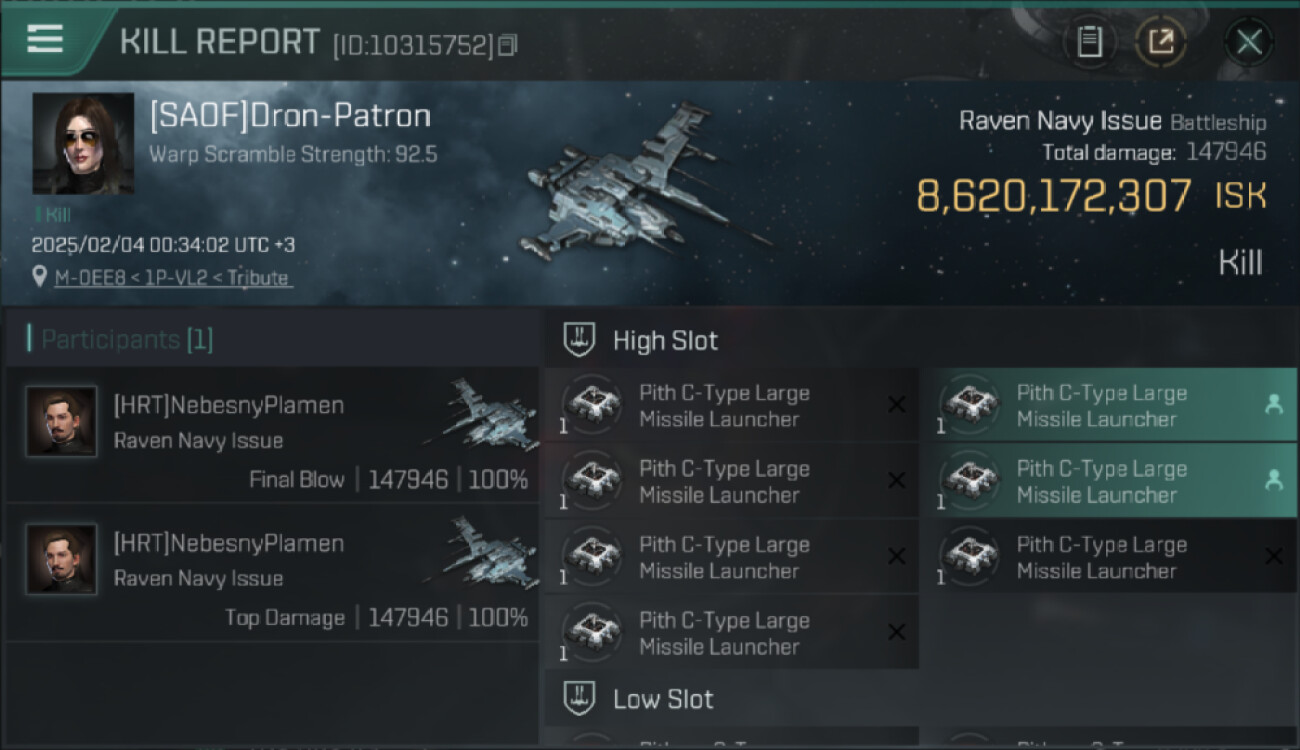Click the first left-column launcher's X mark

(x=896, y=405)
